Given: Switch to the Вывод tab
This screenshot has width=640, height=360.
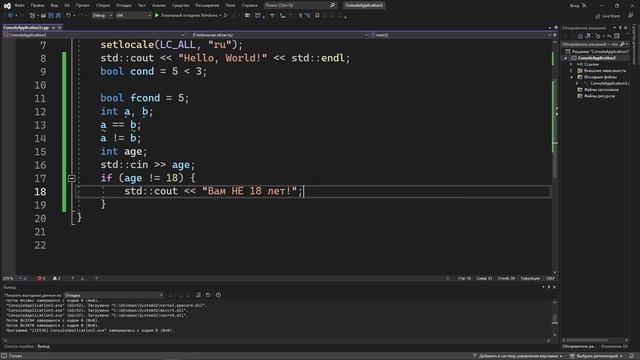Looking at the screenshot, I should (43, 347).
